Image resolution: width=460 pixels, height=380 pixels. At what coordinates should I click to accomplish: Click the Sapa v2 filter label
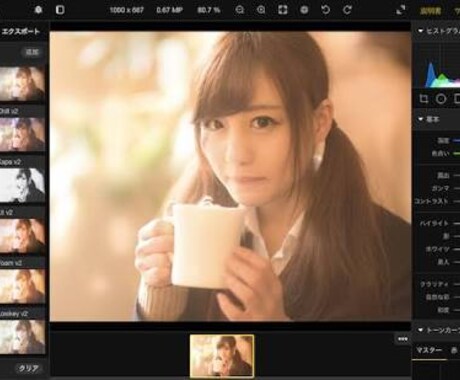(x=11, y=162)
